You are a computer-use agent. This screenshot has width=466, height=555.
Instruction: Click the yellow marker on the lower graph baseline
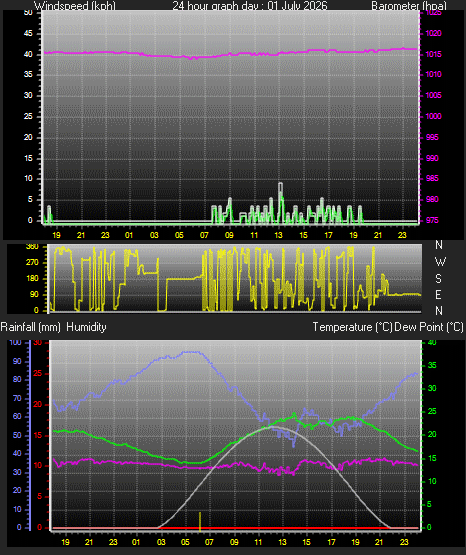pyautogui.click(x=200, y=521)
